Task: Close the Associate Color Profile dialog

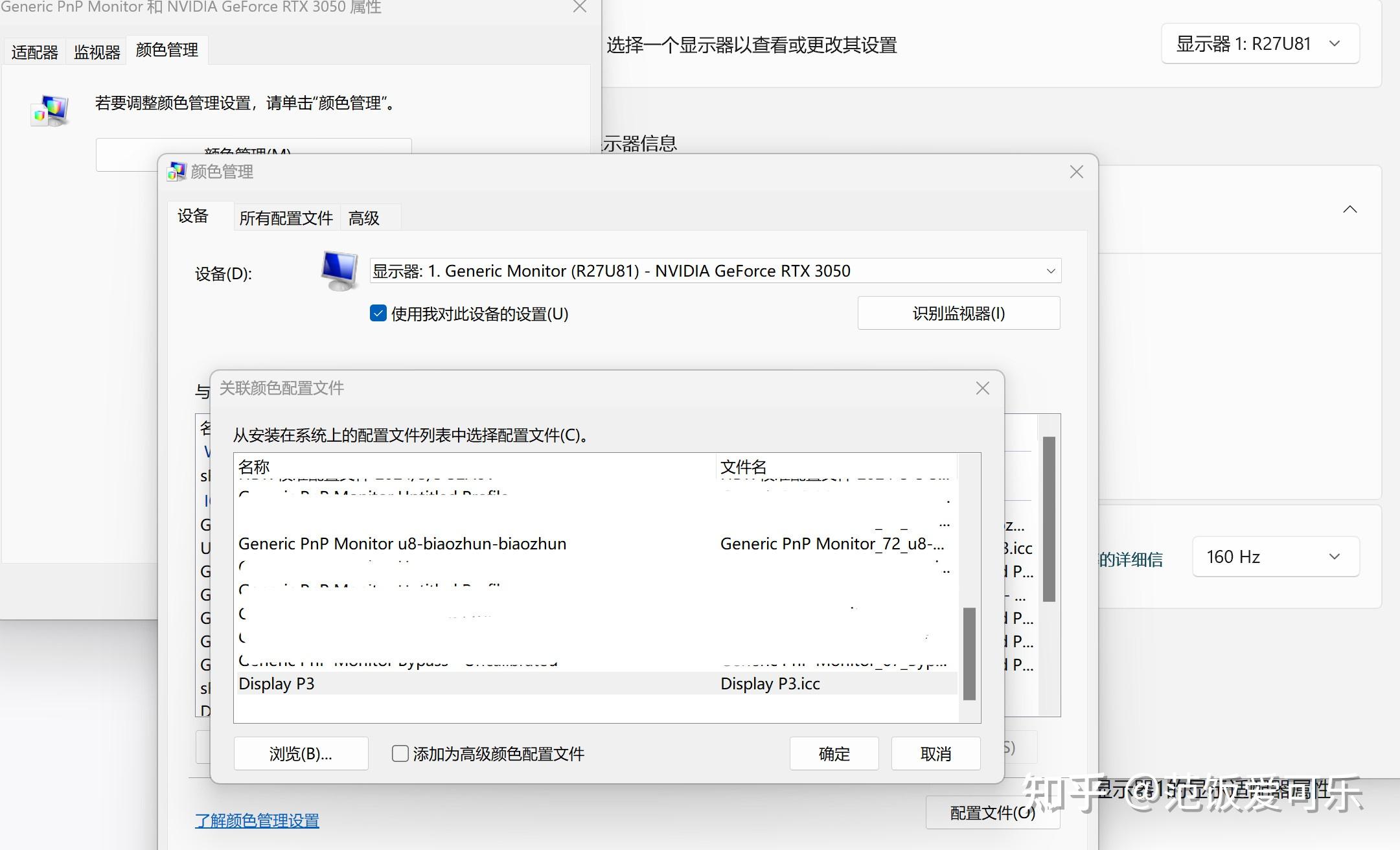Action: click(x=982, y=388)
